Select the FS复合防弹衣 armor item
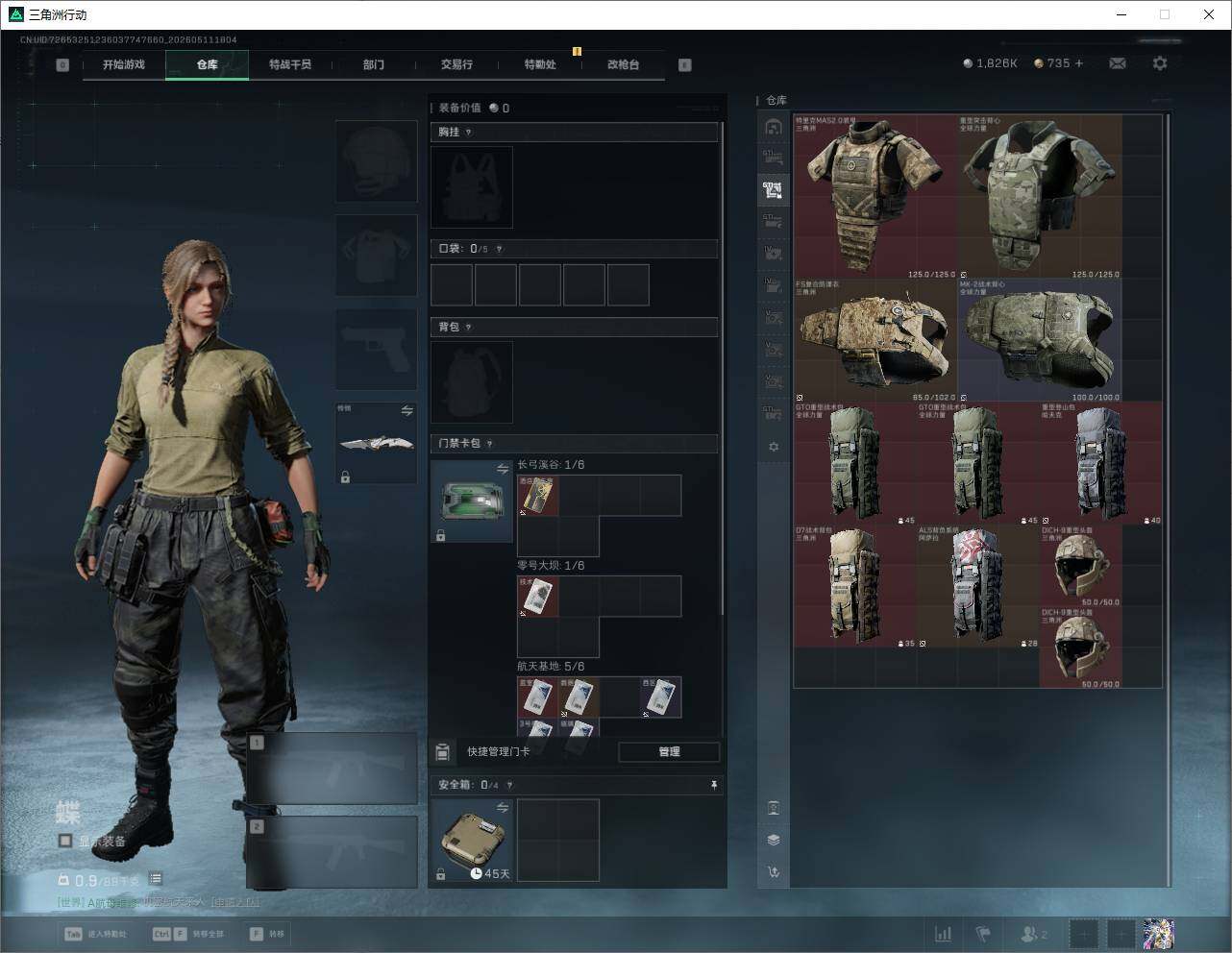Screen dimensions: 1232x953 click(875, 340)
